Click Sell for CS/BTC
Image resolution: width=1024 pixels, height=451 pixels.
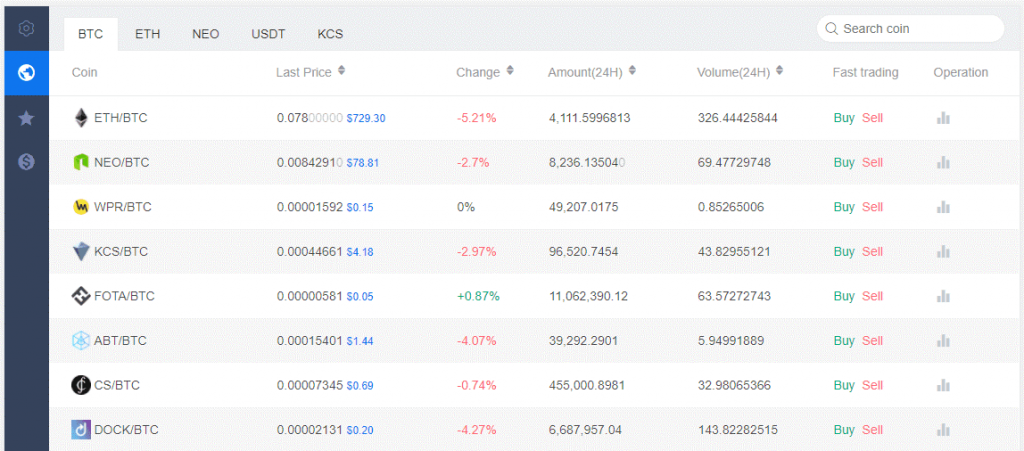point(872,385)
